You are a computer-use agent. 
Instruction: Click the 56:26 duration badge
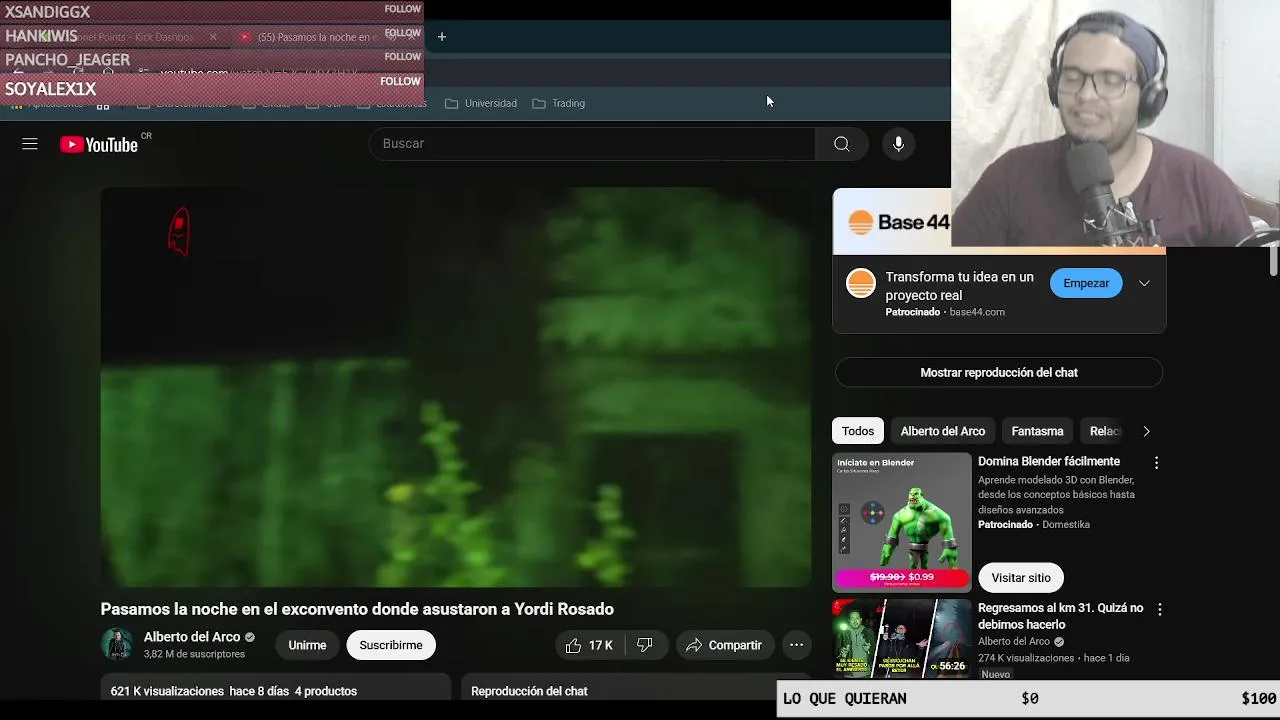coord(951,666)
